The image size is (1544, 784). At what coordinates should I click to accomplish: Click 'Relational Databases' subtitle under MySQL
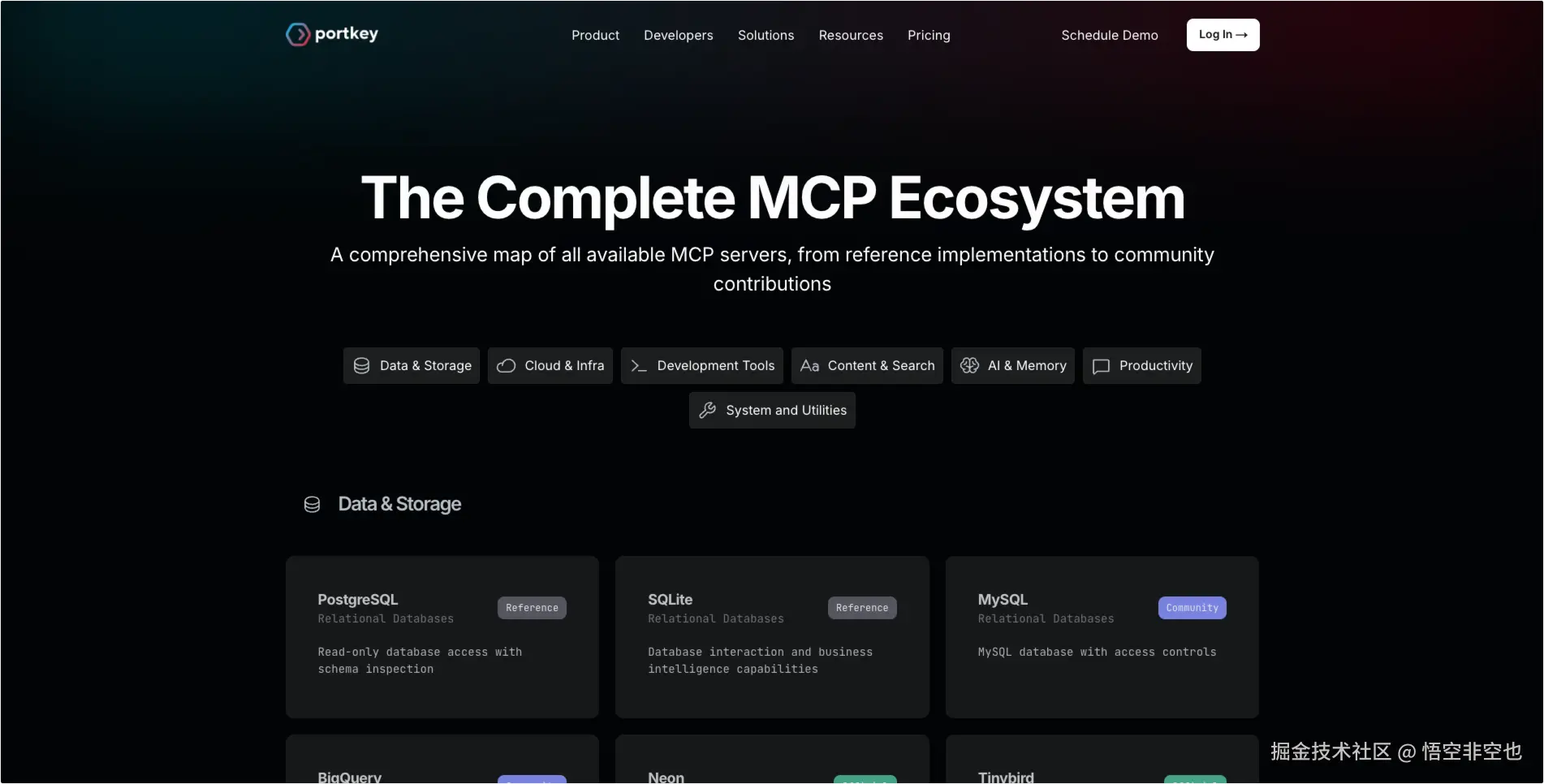pyautogui.click(x=1046, y=619)
